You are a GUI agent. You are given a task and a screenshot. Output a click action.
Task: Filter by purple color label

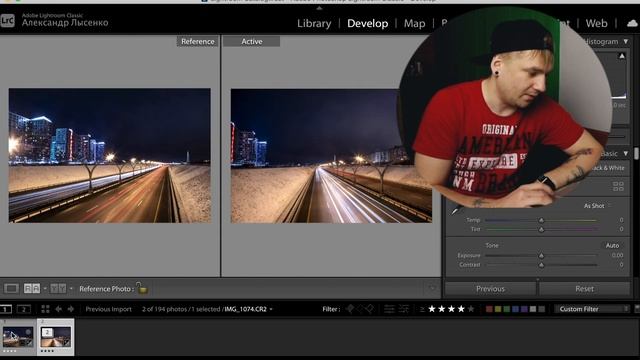[x=524, y=309]
